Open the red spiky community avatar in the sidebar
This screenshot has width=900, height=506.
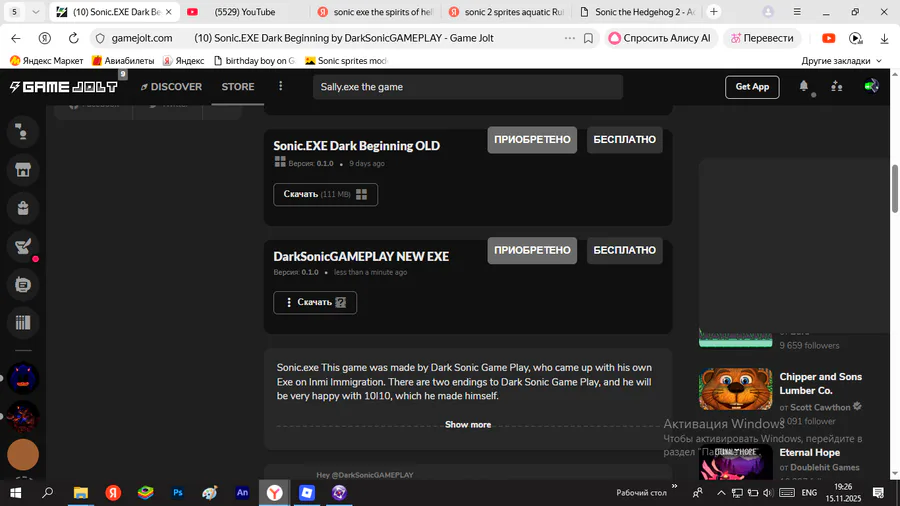click(x=23, y=417)
